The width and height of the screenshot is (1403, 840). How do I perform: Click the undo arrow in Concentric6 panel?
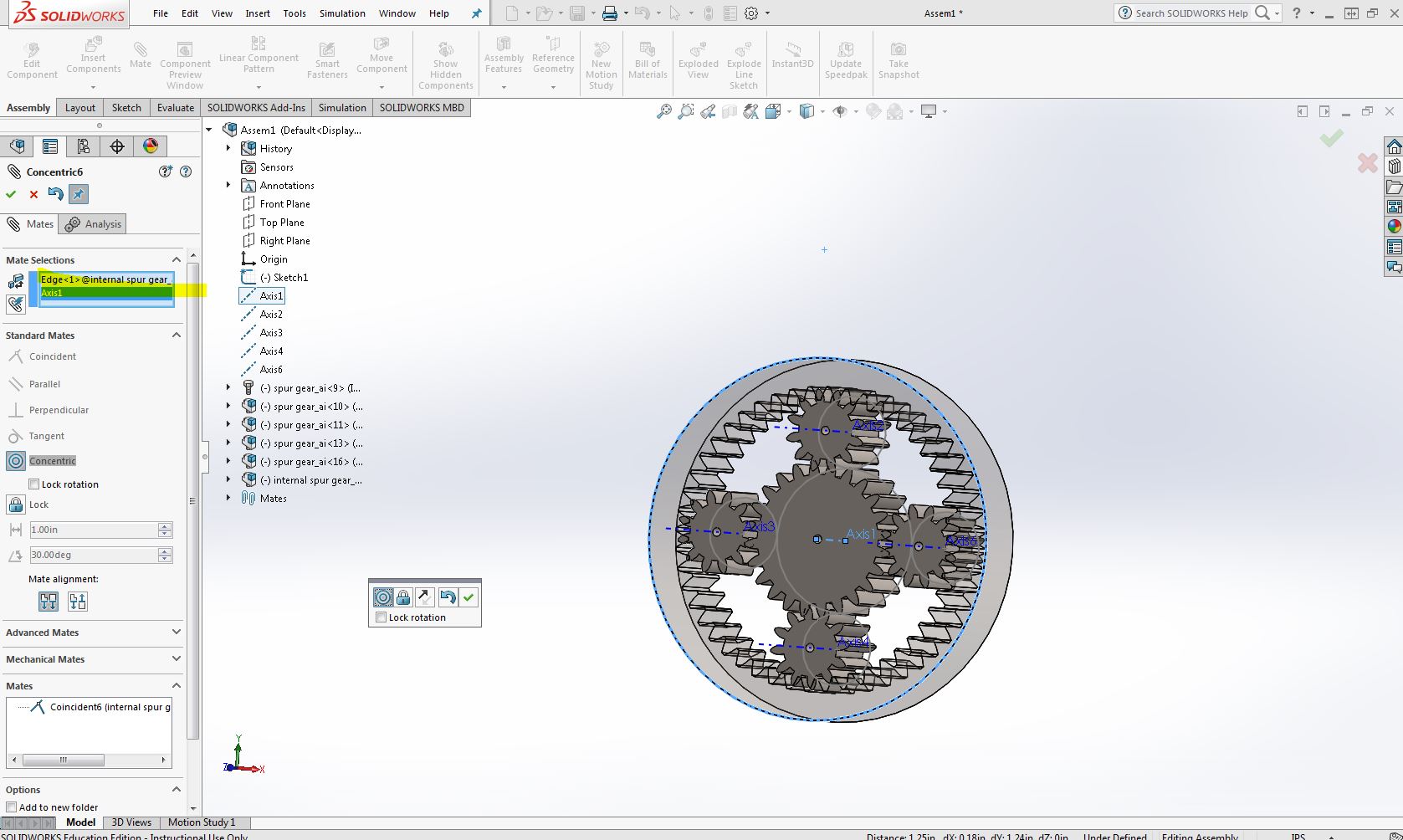[55, 194]
